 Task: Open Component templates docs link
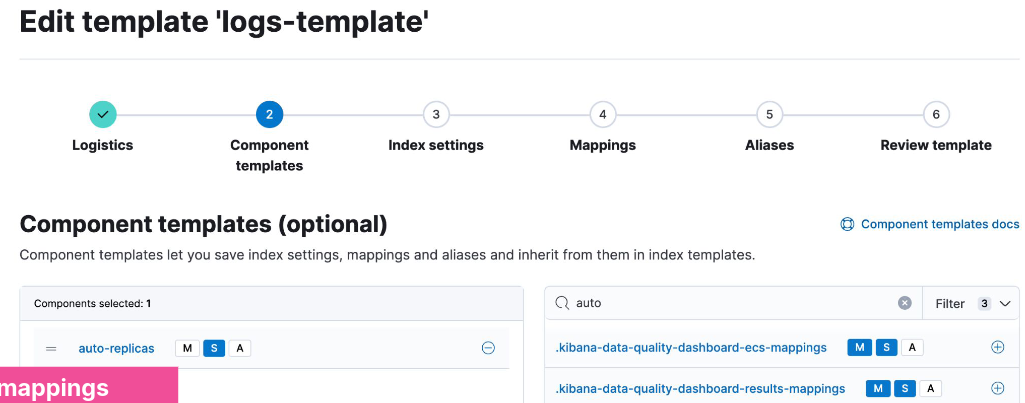pos(939,225)
